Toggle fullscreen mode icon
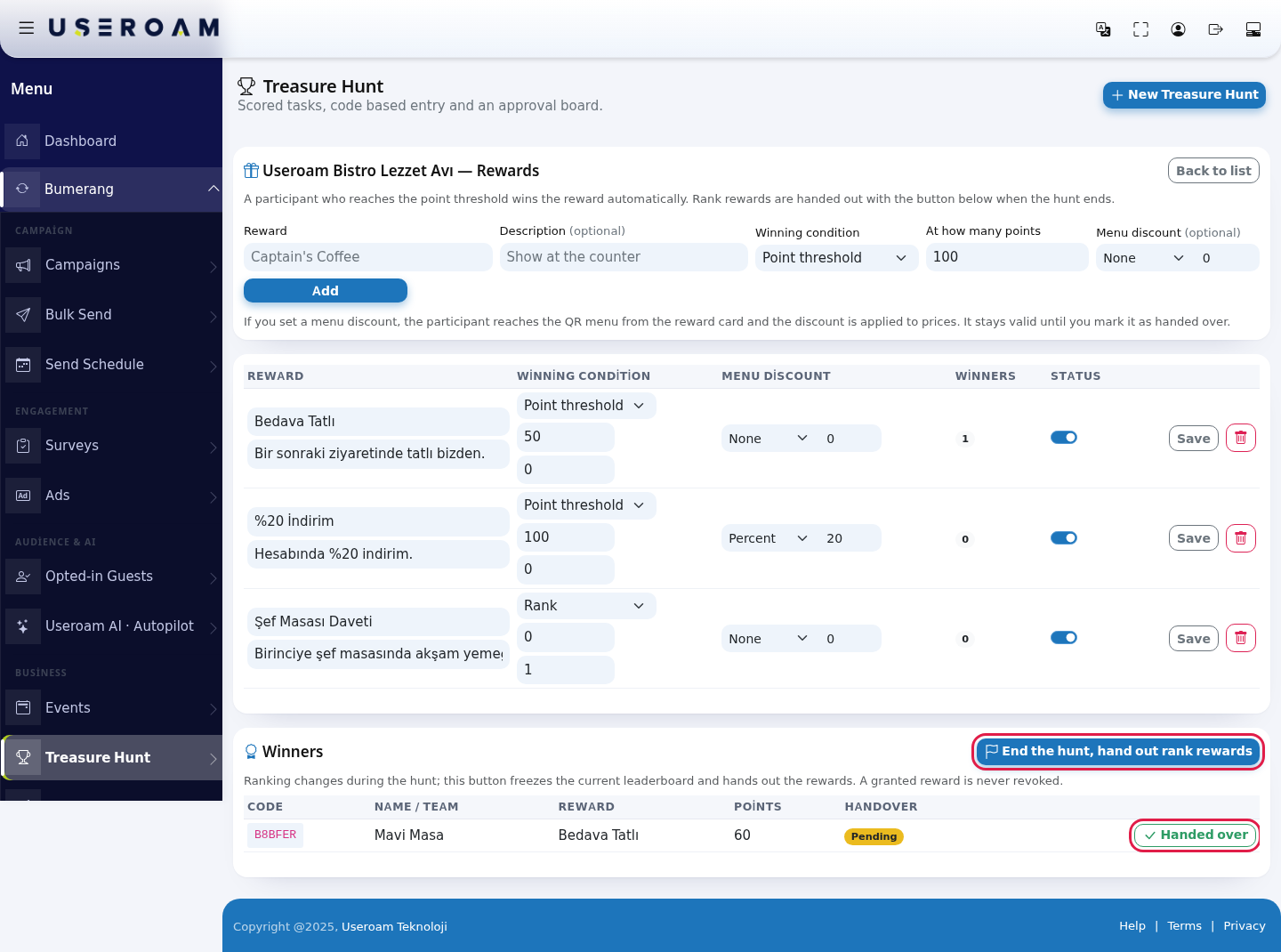Screen dimensions: 1281x952 (1140, 29)
